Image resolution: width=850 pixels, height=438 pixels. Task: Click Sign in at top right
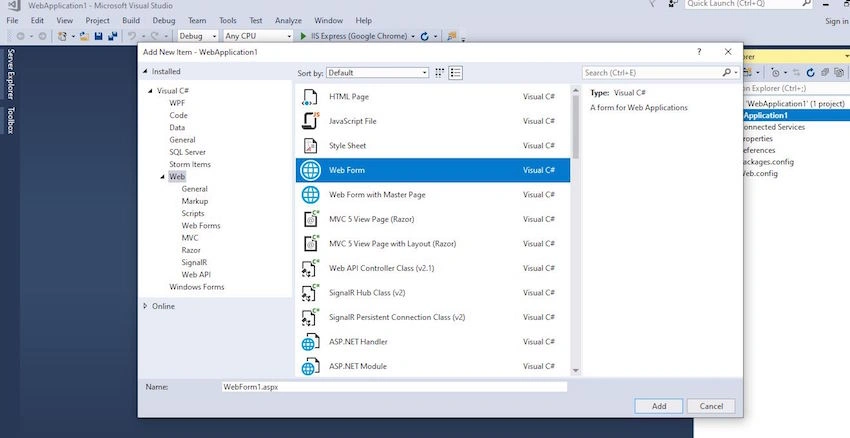click(836, 21)
